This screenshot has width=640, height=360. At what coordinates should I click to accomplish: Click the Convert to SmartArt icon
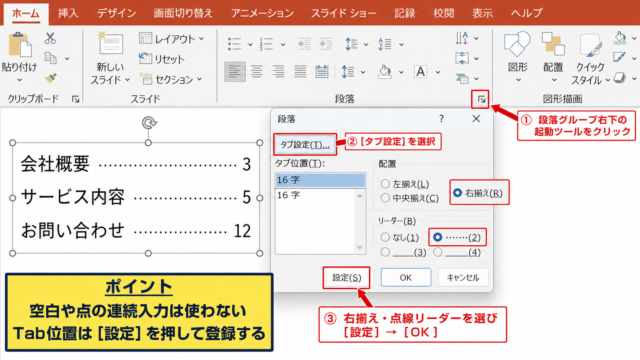pyautogui.click(x=462, y=78)
